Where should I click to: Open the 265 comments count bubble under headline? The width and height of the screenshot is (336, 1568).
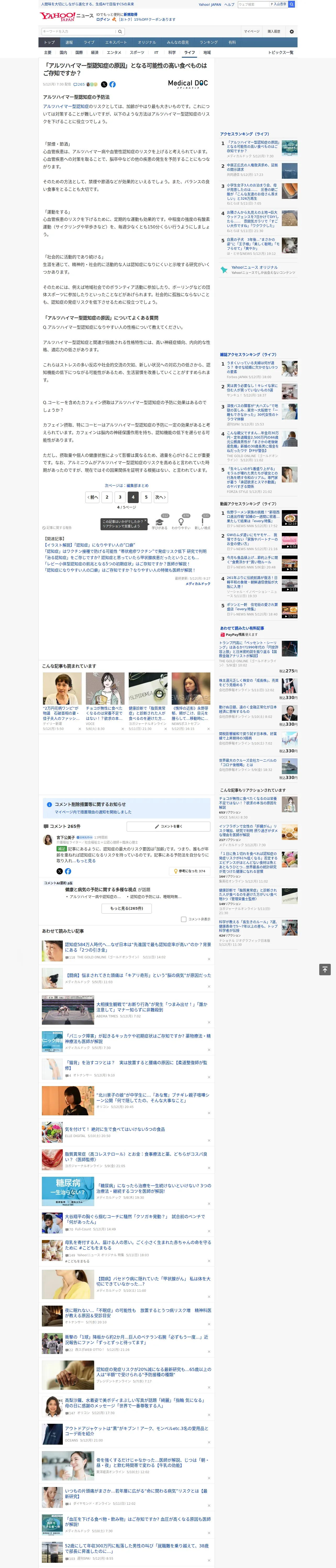(x=80, y=85)
